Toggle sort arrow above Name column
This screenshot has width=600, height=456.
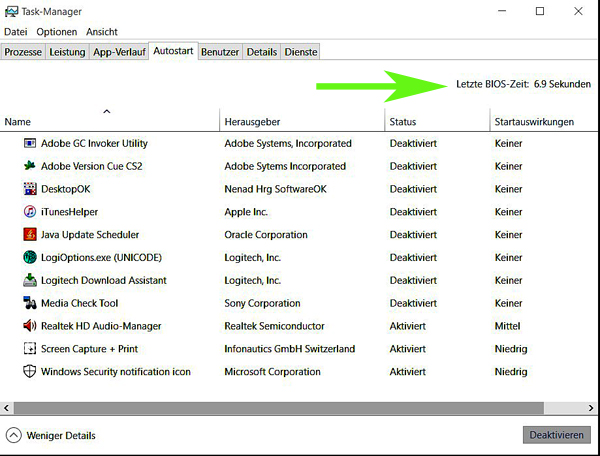[107, 111]
